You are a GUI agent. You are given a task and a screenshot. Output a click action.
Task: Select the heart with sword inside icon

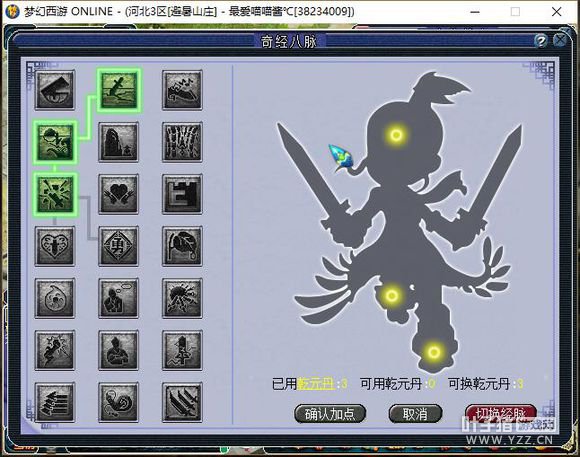(x=55, y=246)
